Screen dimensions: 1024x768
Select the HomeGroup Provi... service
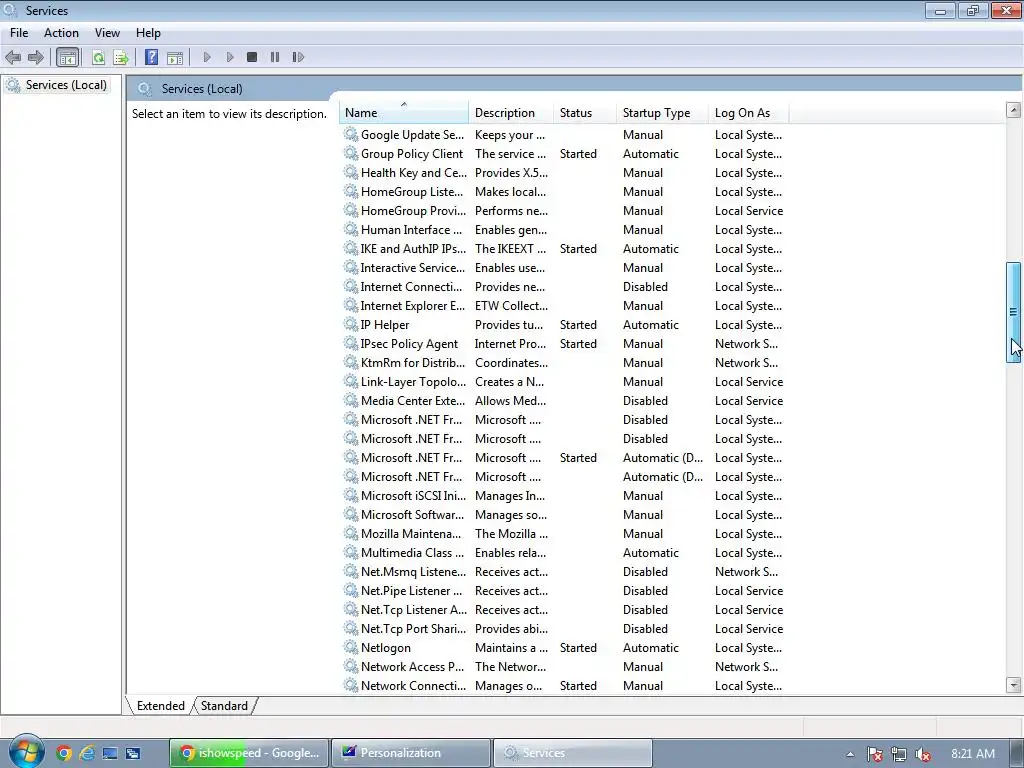click(x=564, y=210)
